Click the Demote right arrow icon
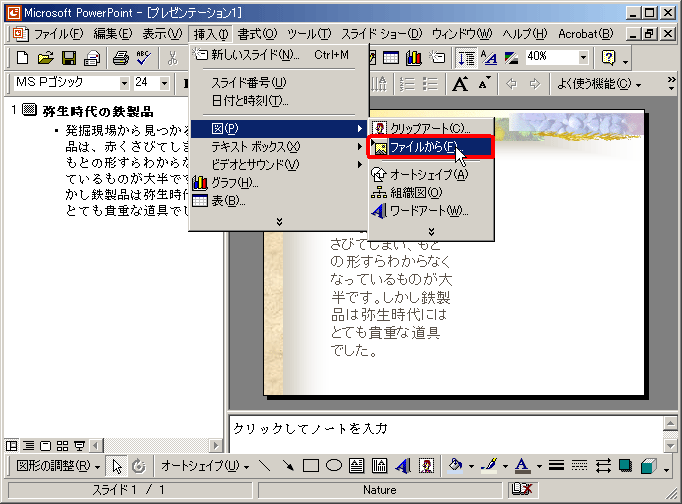Screen dimensions: 682x504 click(x=535, y=83)
